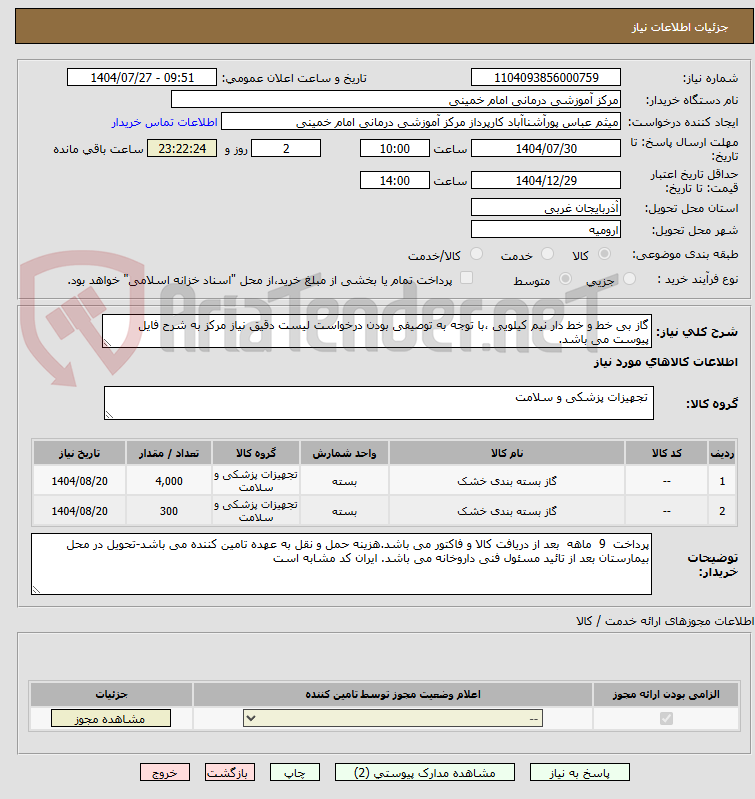Click the announcement date field 1404/07/27 - 09:51
This screenshot has width=755, height=799.
click(142, 77)
